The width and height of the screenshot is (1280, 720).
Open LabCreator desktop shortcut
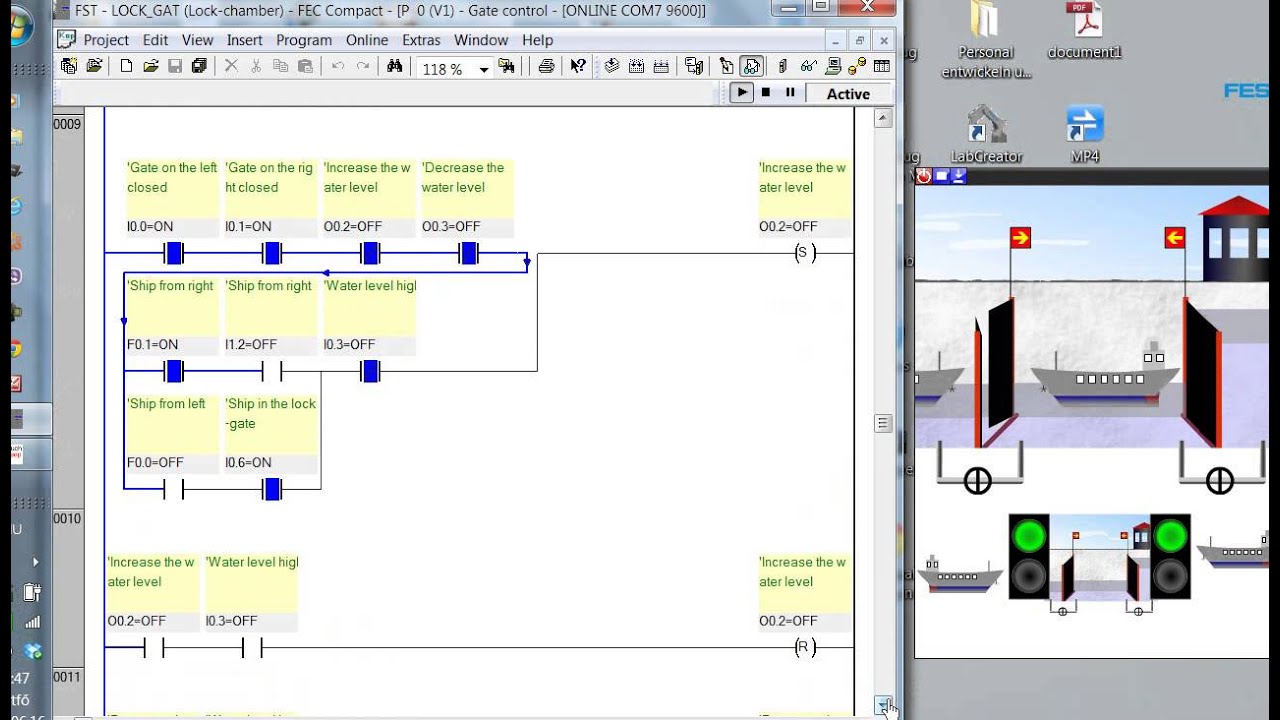point(986,134)
